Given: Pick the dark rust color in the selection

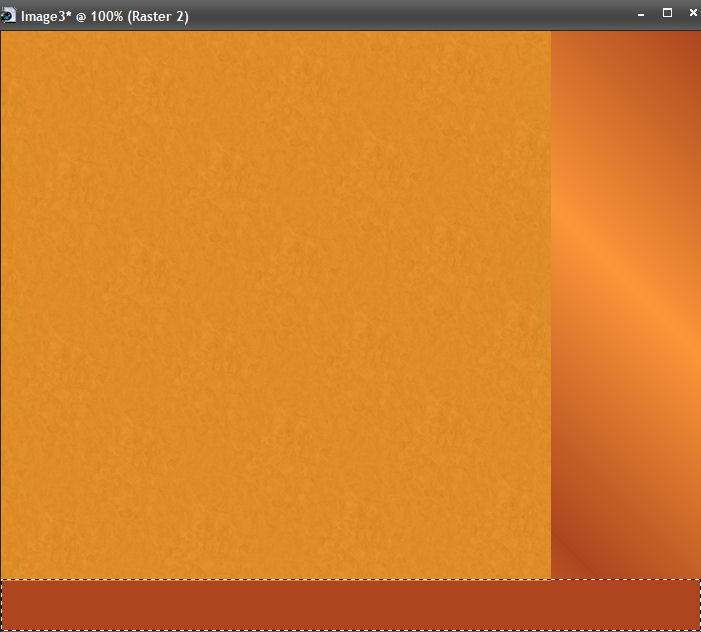Looking at the screenshot, I should coord(200,606).
